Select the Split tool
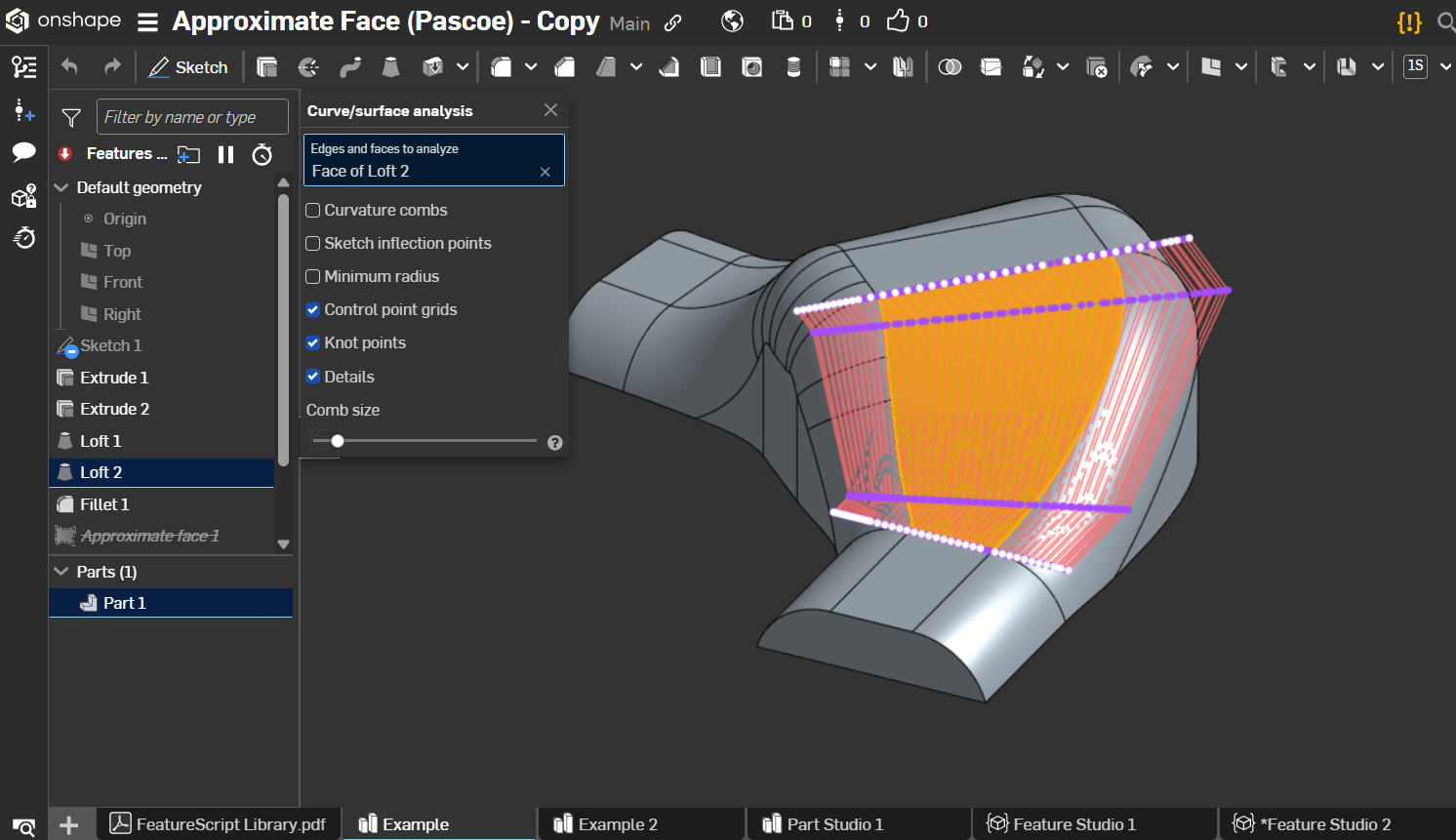The width and height of the screenshot is (1456, 840). [x=991, y=66]
